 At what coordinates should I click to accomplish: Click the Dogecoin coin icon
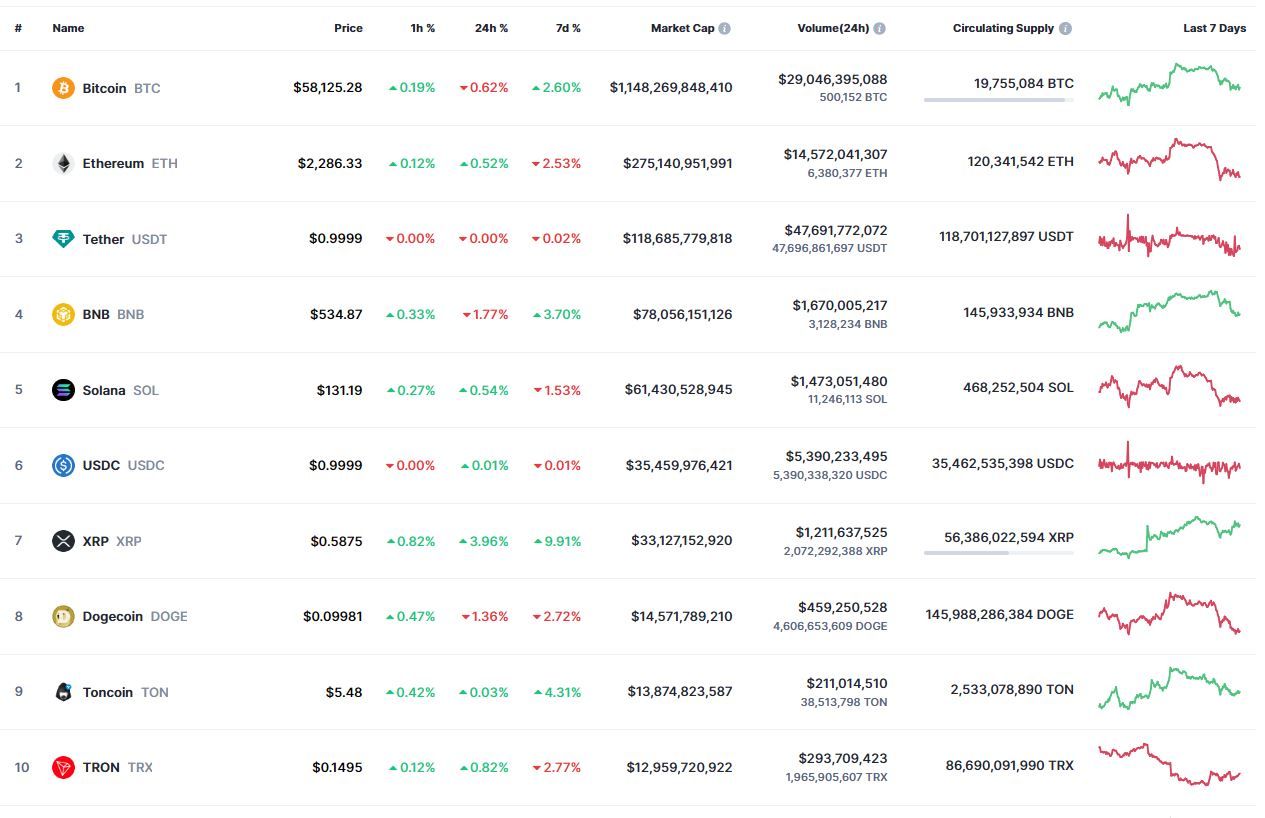tap(63, 616)
